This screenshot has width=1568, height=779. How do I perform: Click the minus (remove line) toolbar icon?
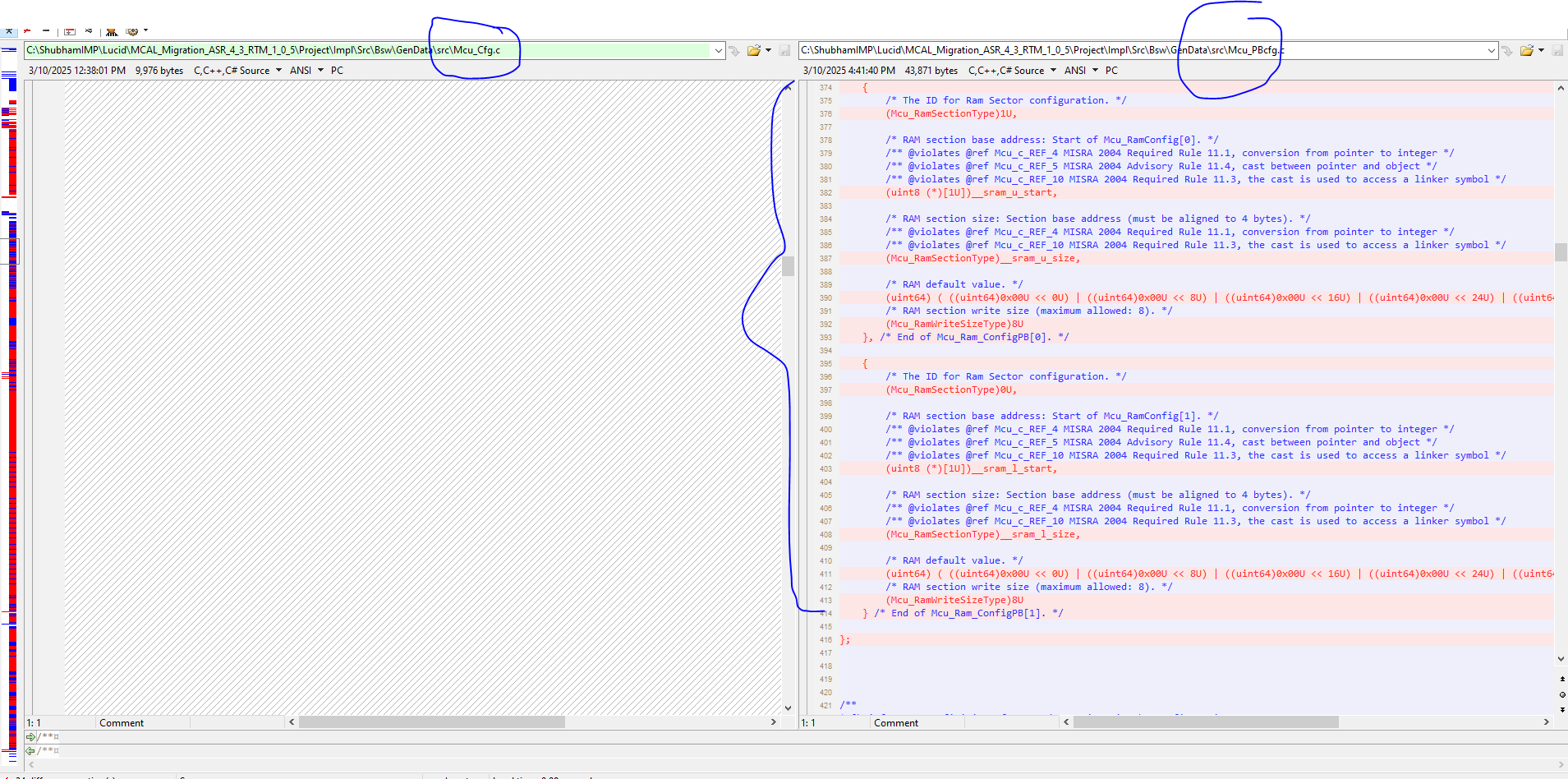point(45,31)
